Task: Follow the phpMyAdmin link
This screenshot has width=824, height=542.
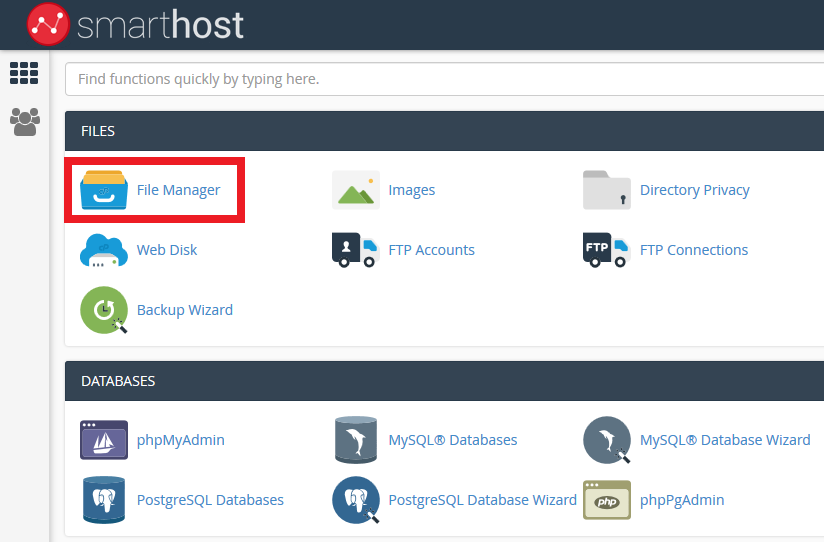Action: point(180,441)
